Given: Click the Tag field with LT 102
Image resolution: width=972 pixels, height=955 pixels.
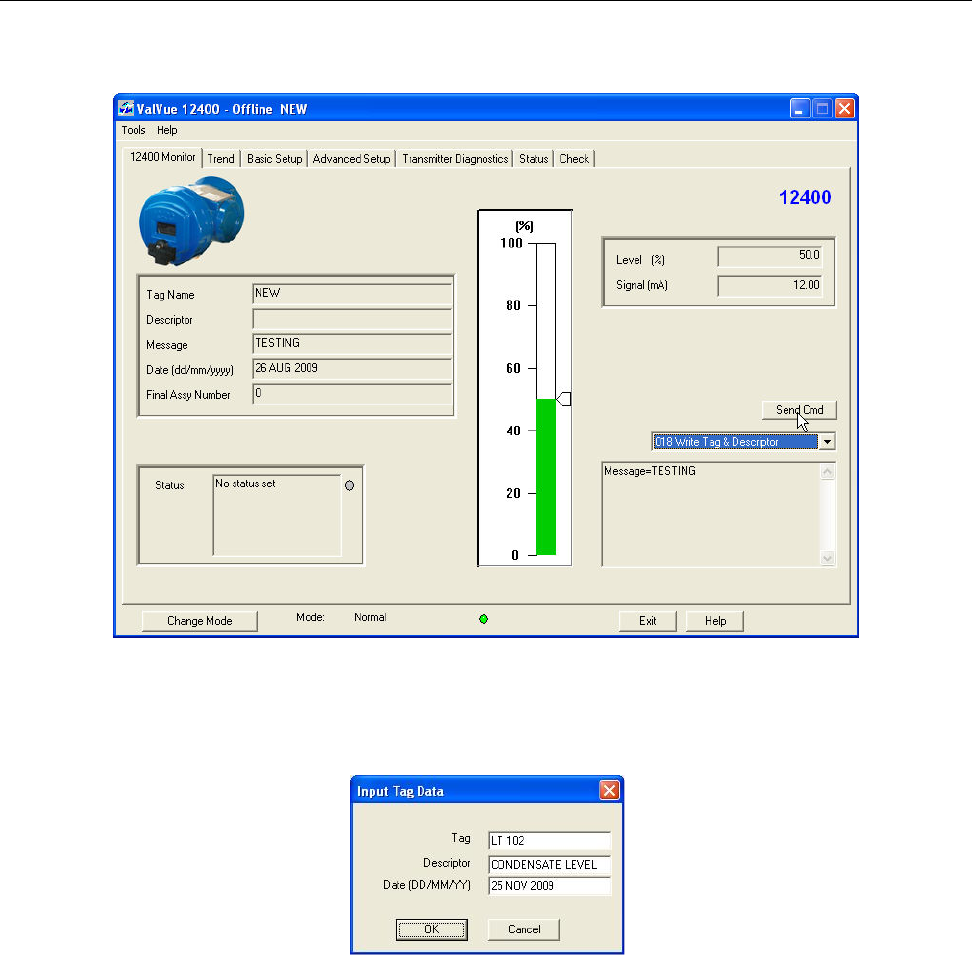Looking at the screenshot, I should point(549,840).
